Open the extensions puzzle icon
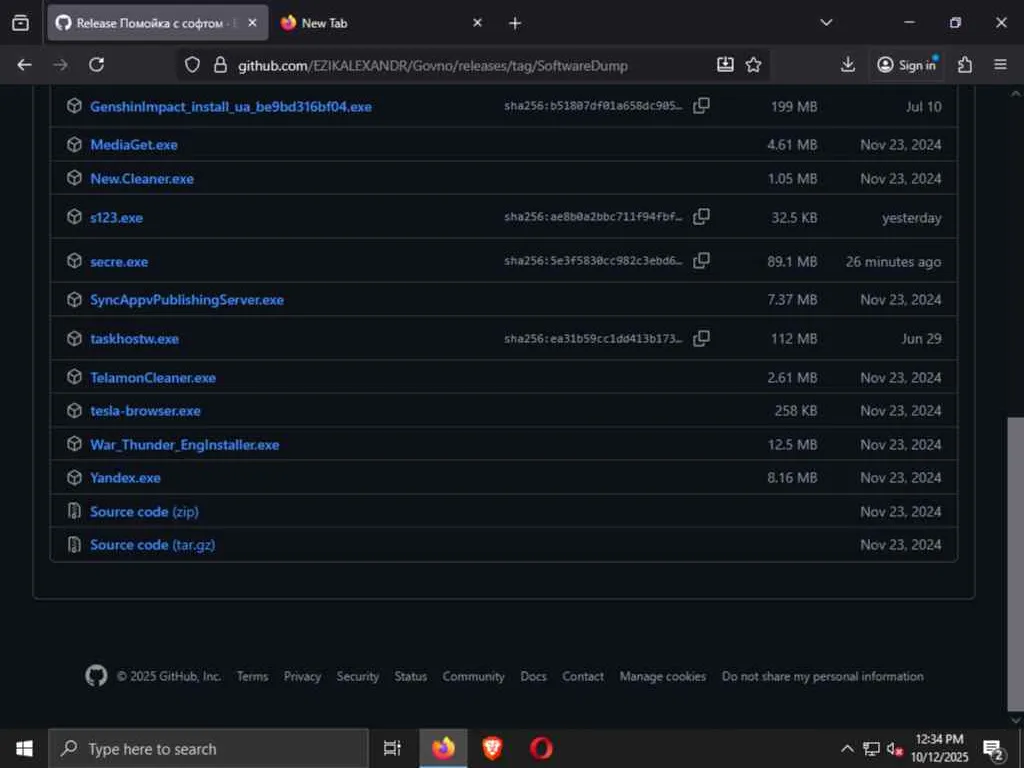 (965, 65)
